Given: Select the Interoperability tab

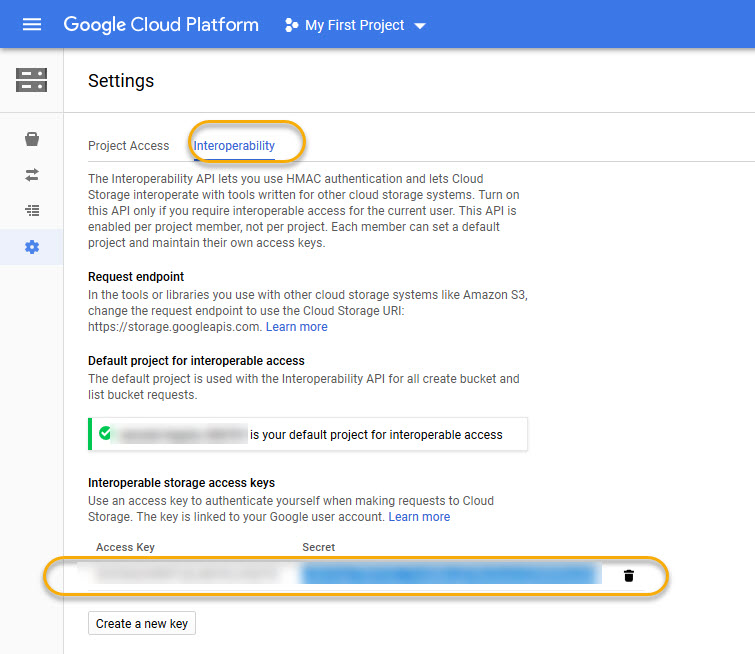Looking at the screenshot, I should [x=234, y=145].
